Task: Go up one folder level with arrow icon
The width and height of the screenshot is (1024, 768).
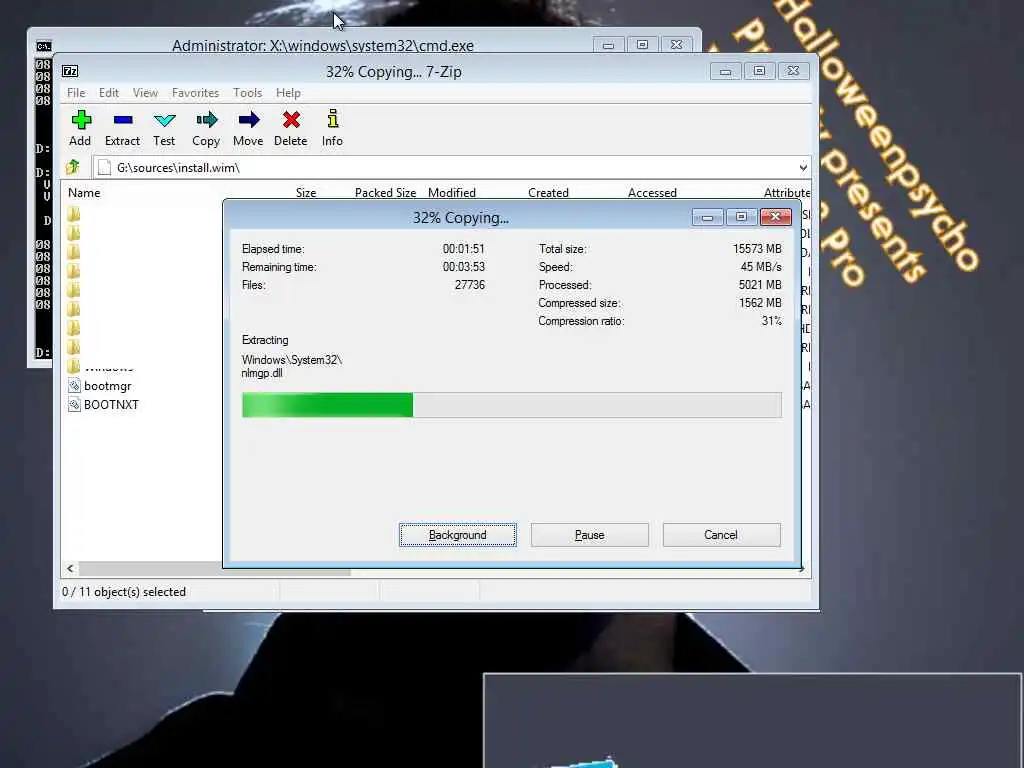Action: (x=73, y=167)
